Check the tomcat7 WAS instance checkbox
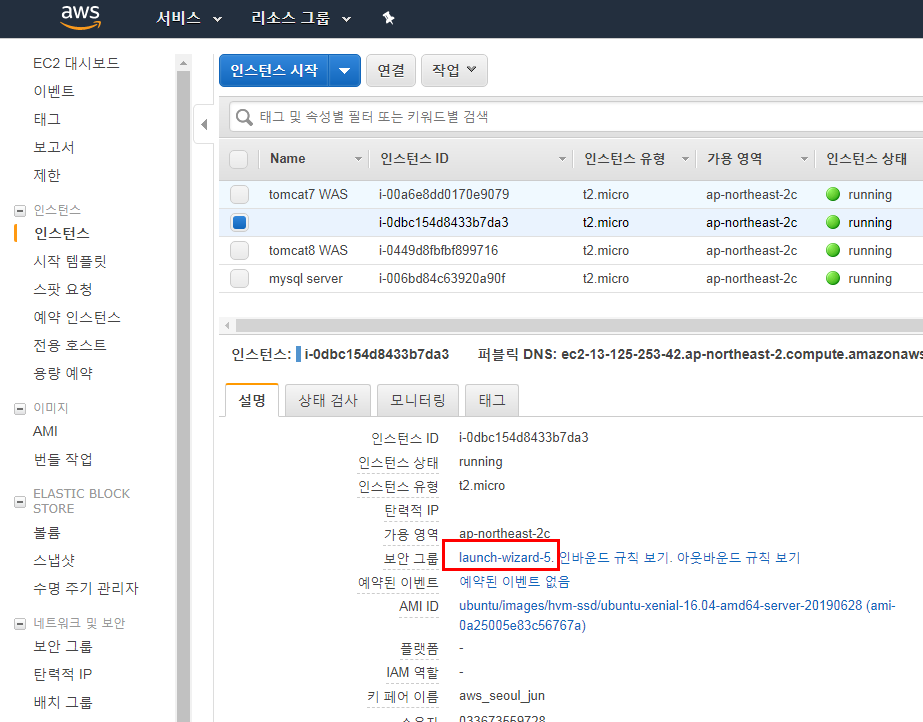Viewport: 923px width, 722px height. (239, 194)
